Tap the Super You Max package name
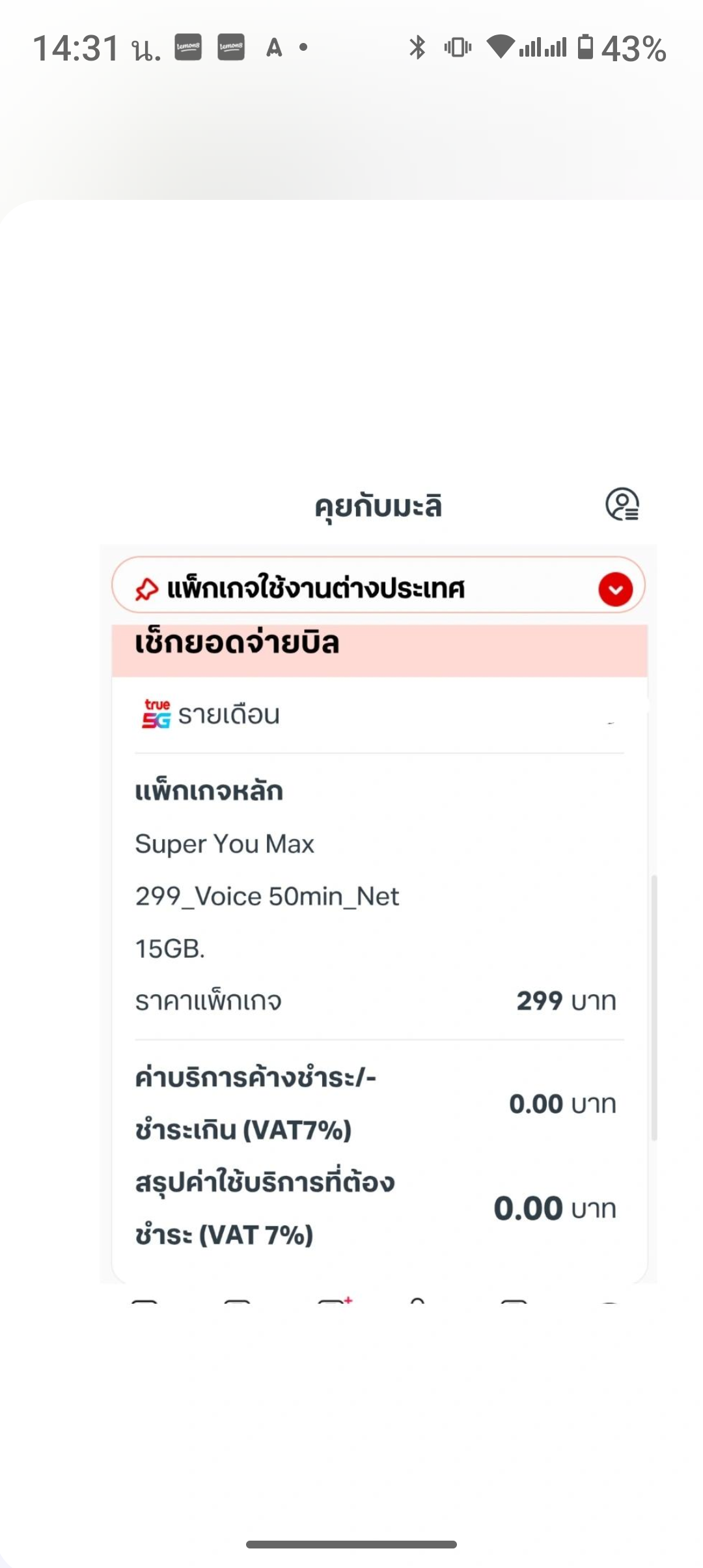This screenshot has width=703, height=1568. 225,844
